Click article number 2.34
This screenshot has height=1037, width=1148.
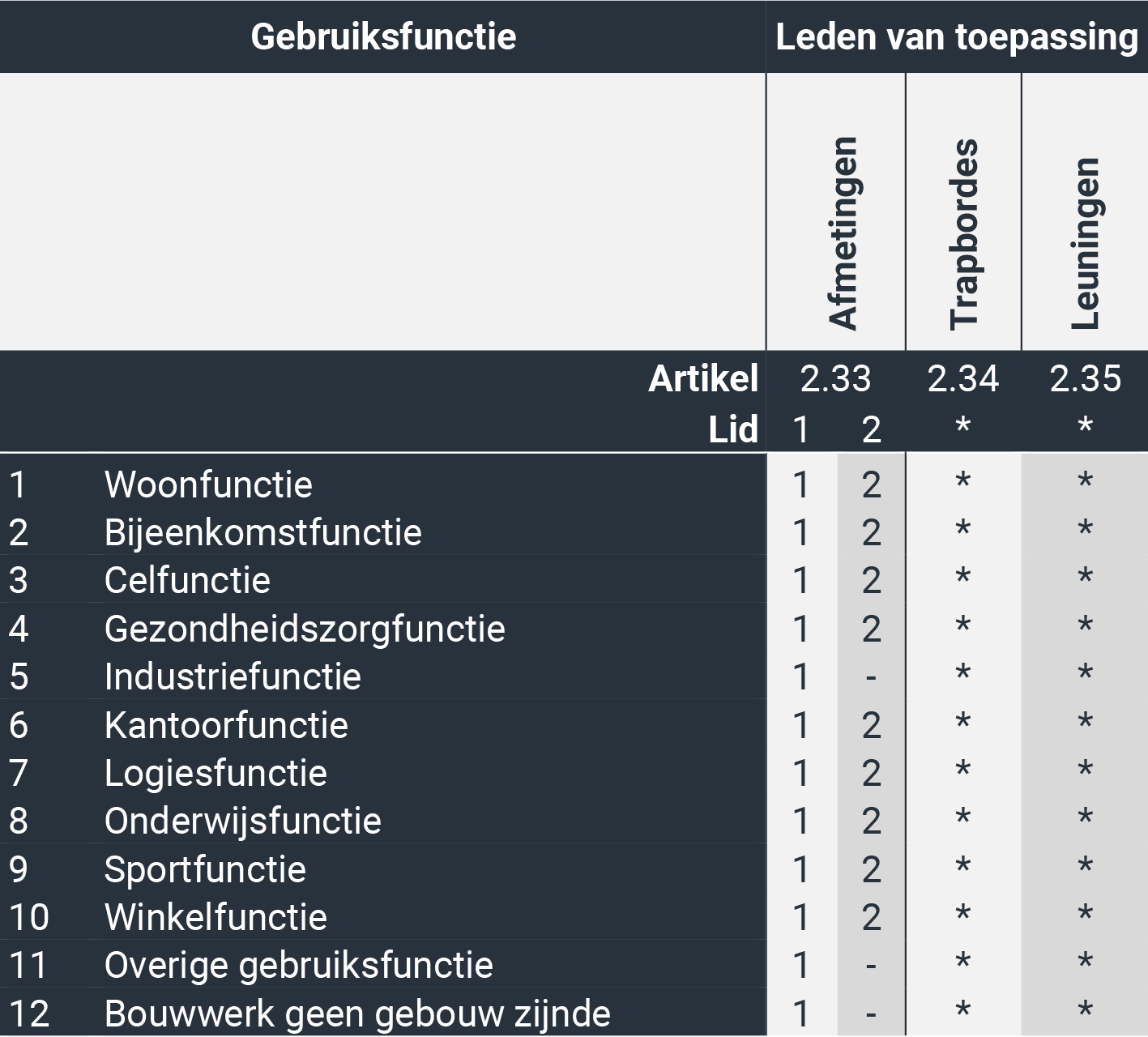tap(963, 379)
